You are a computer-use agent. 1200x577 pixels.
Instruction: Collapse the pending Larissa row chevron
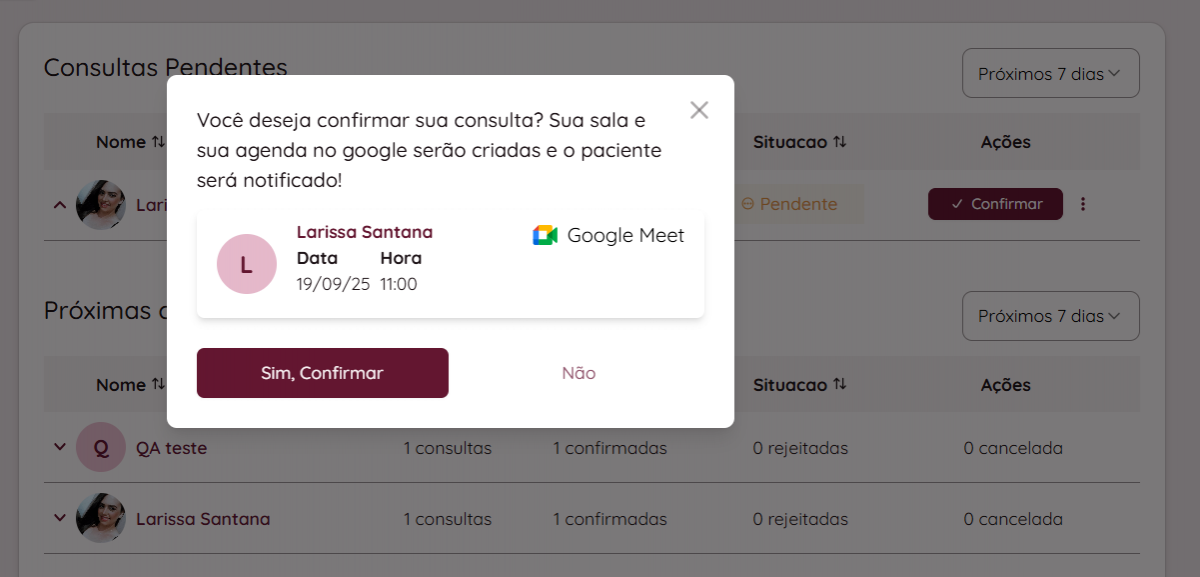click(x=60, y=204)
